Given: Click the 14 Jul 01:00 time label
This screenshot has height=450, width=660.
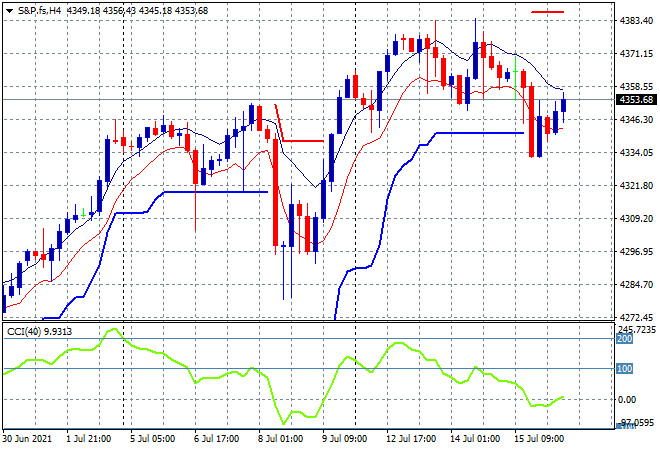Looking at the screenshot, I should 475,439.
